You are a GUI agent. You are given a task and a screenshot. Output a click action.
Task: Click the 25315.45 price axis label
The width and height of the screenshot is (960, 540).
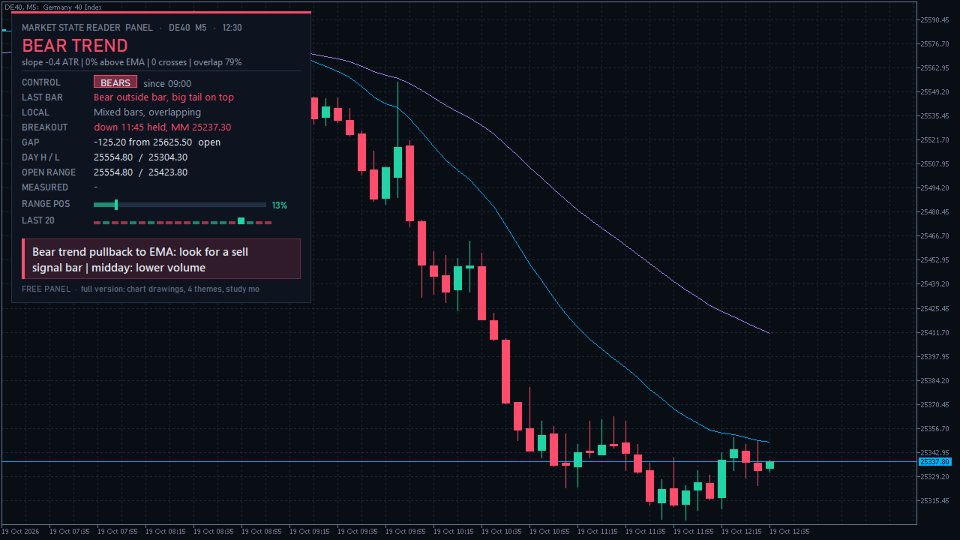[x=934, y=501]
